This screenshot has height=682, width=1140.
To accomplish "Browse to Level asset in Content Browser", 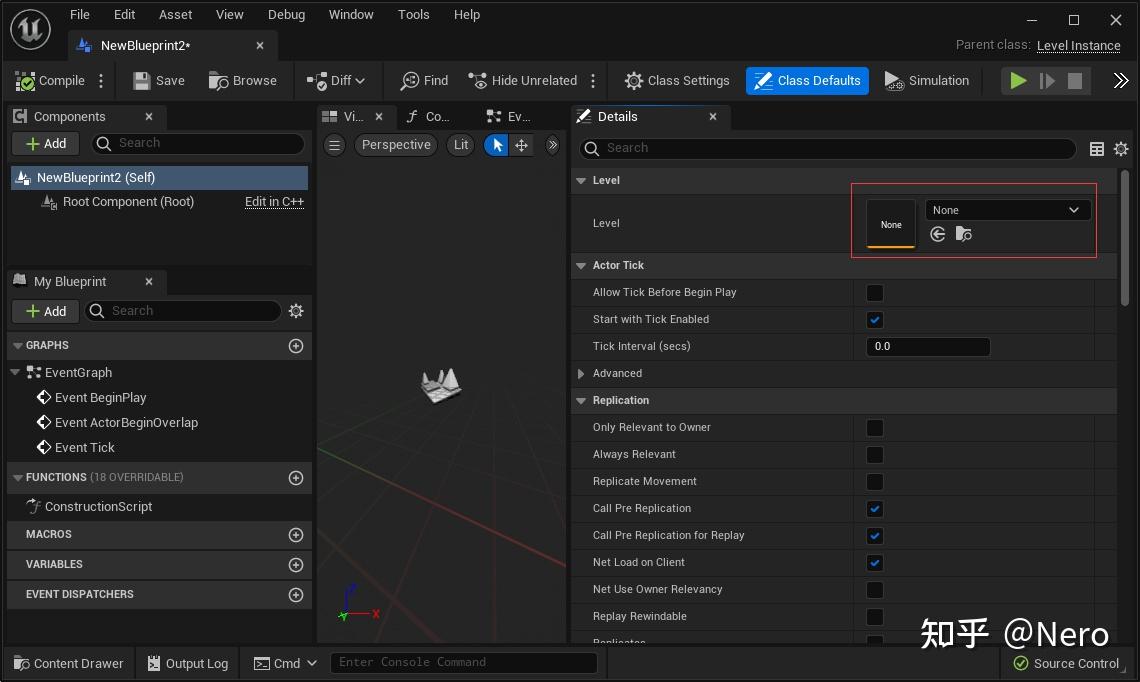I will click(x=963, y=234).
